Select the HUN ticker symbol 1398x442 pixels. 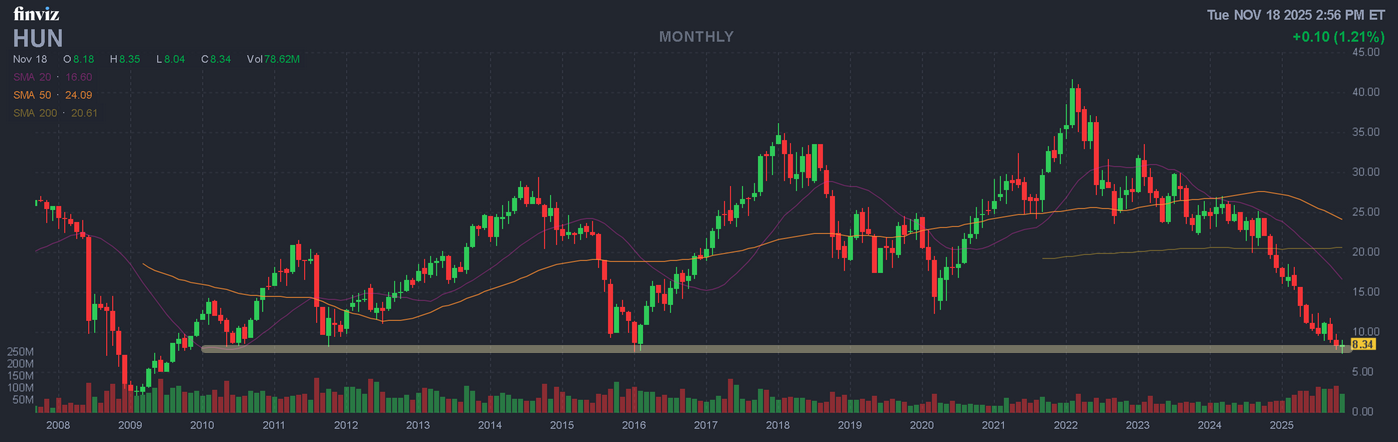[38, 38]
